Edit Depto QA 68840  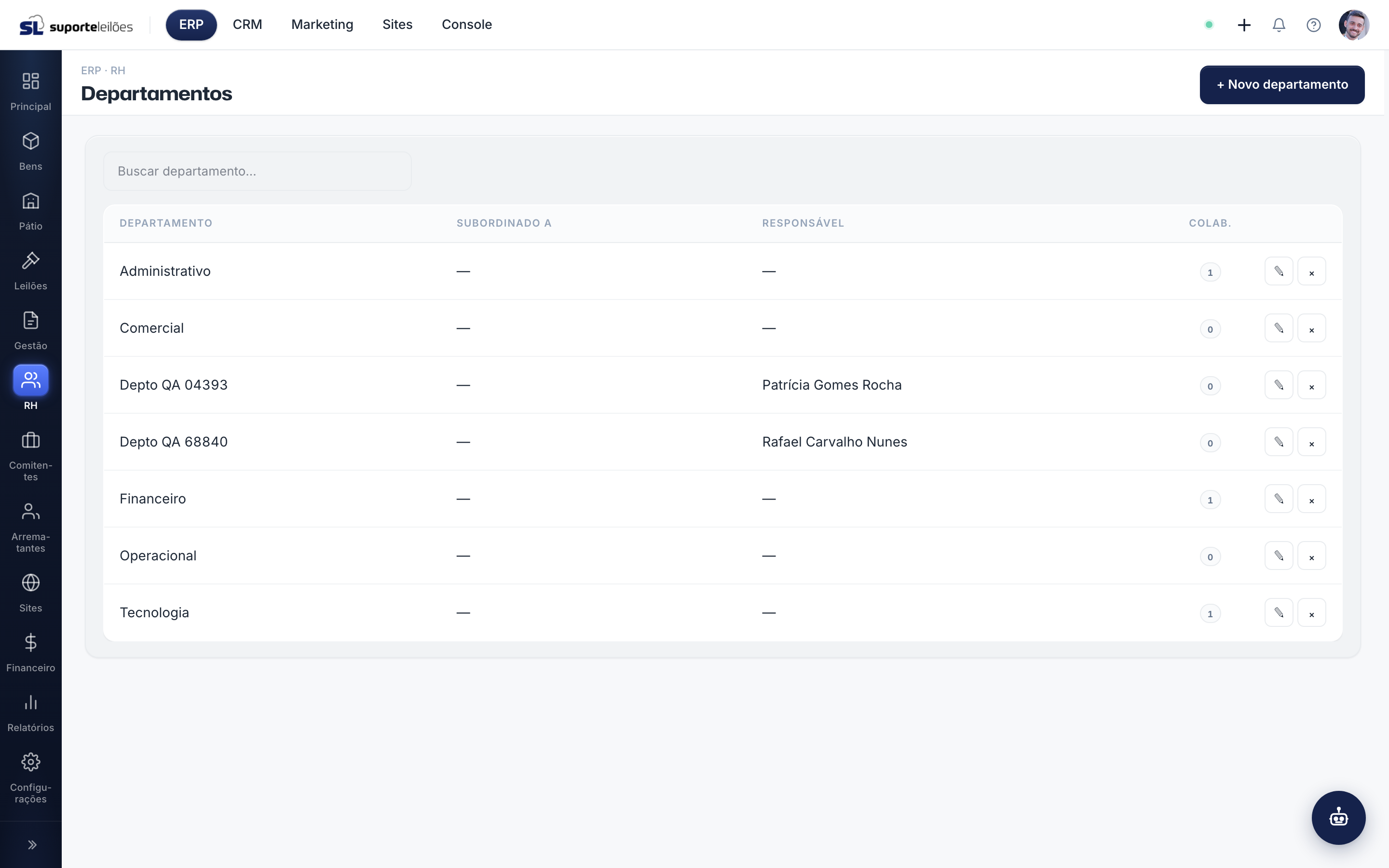[x=1278, y=441]
